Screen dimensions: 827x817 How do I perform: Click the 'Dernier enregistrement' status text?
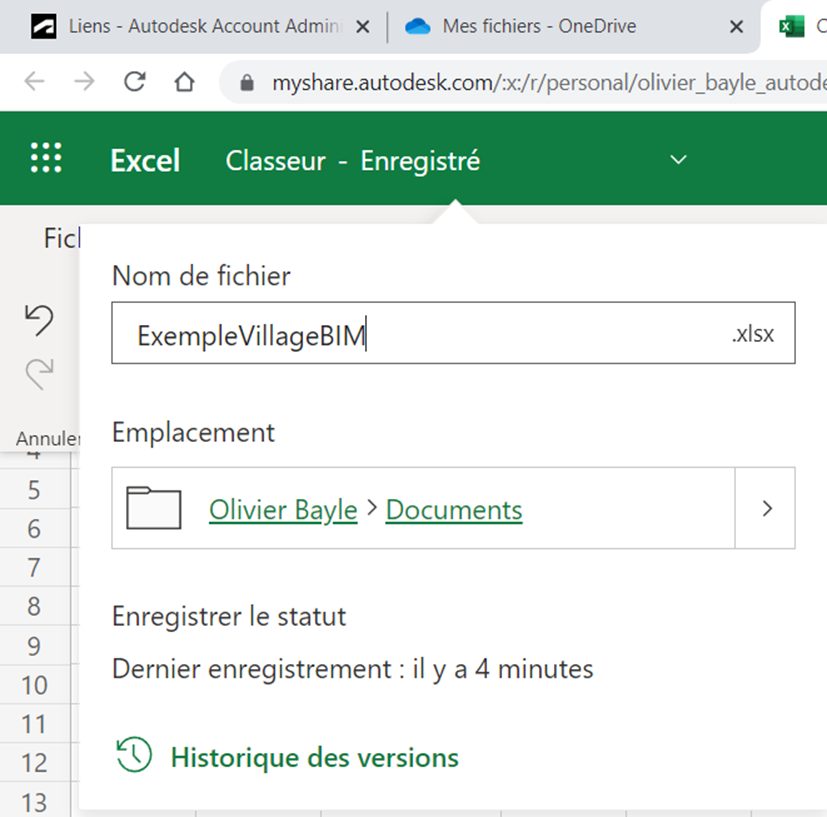pos(352,669)
